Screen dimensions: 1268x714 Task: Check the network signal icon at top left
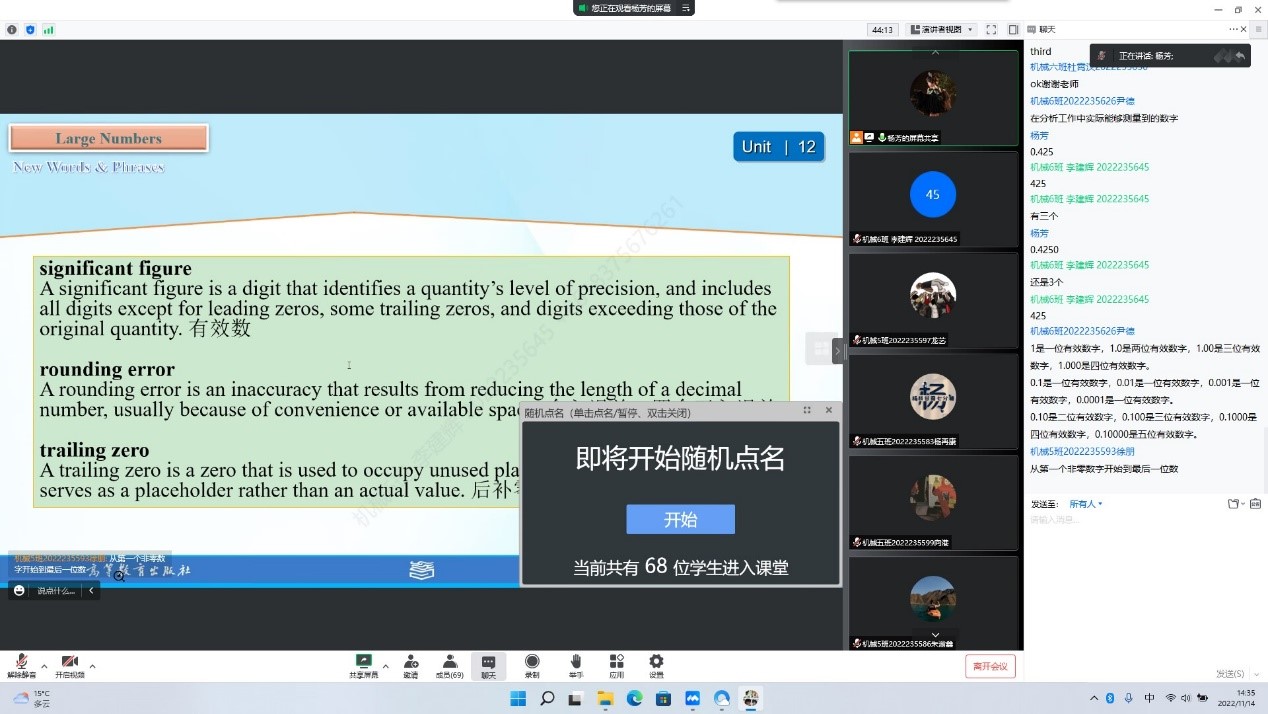click(48, 30)
